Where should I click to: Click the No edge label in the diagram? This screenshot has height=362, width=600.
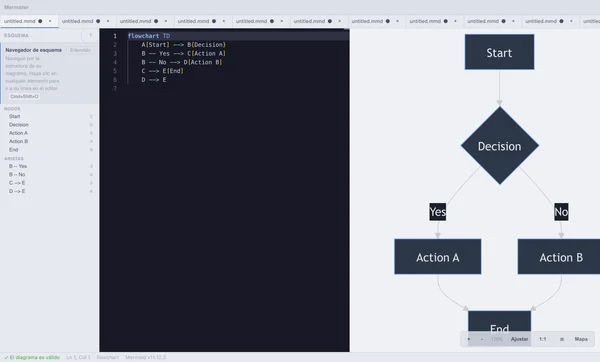click(561, 212)
